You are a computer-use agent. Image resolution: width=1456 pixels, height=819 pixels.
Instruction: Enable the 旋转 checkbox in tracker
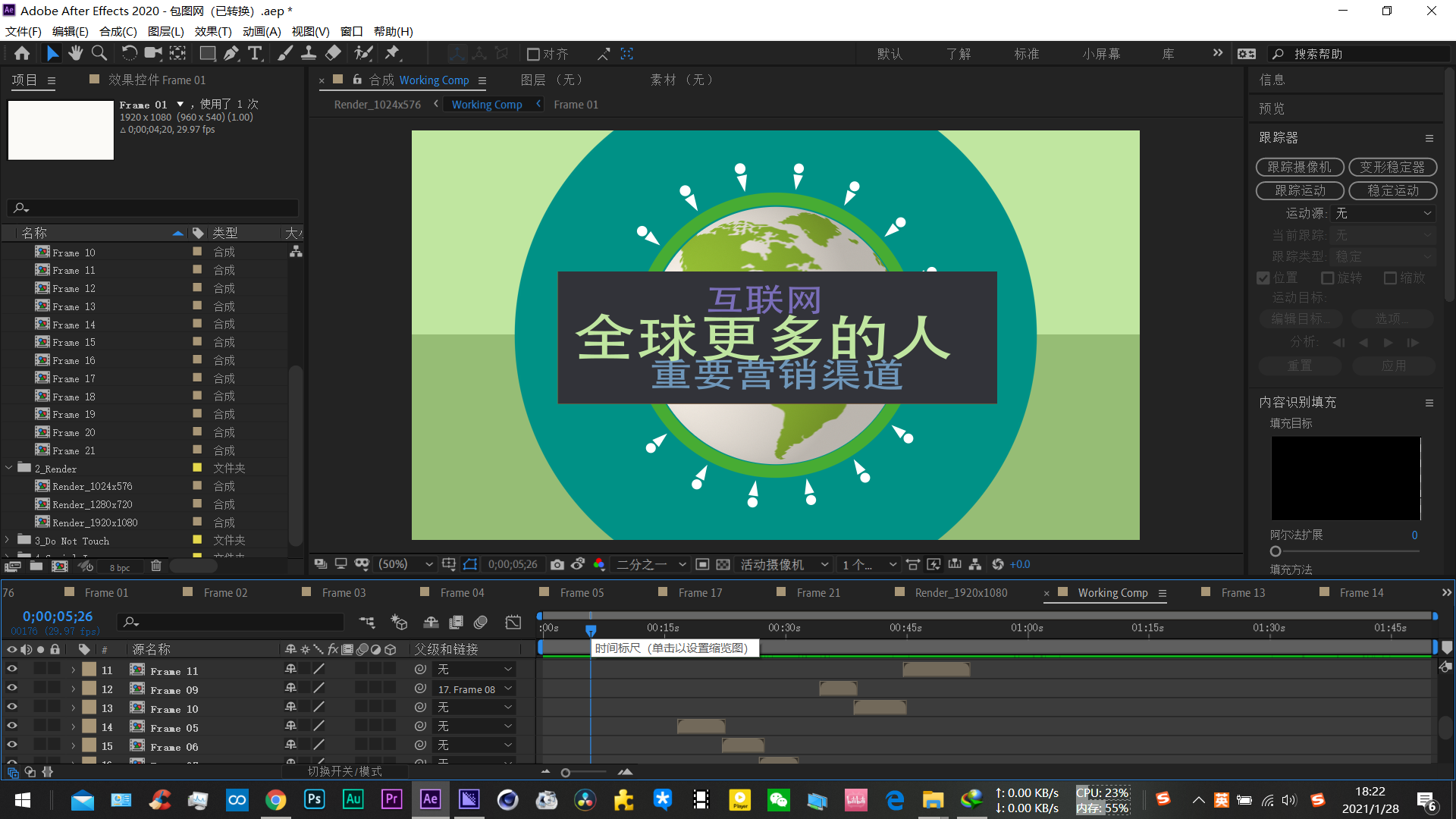pos(1327,278)
